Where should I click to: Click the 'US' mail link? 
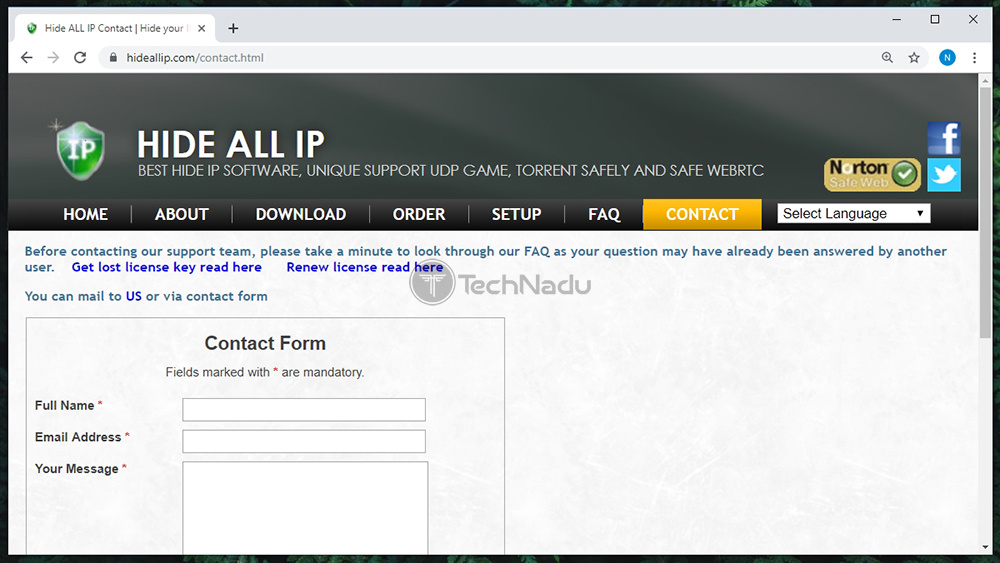[x=133, y=296]
